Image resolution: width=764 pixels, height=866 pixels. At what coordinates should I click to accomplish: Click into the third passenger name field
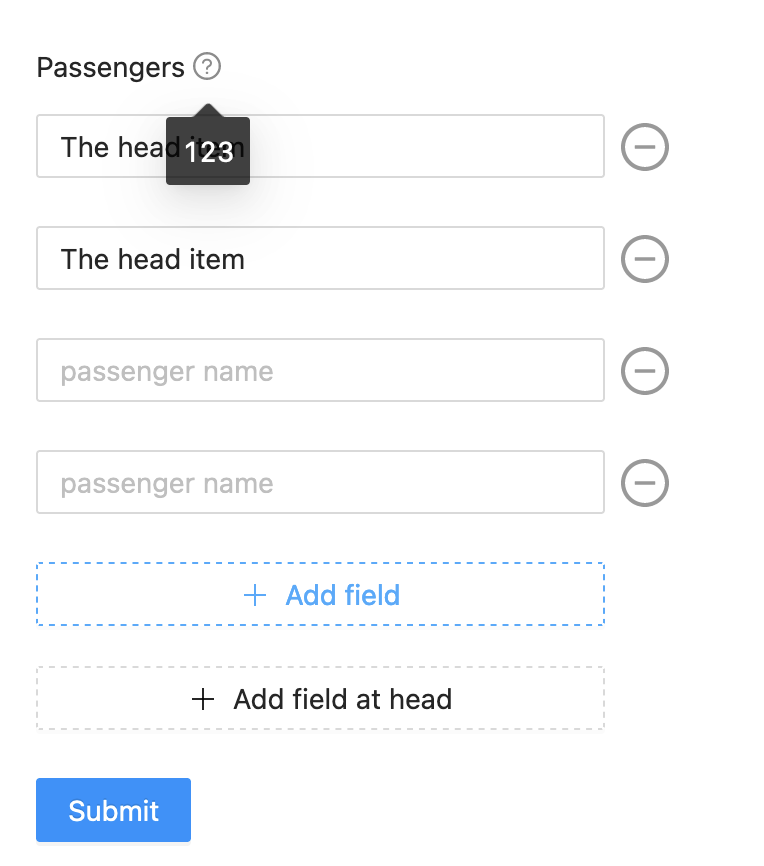pos(400,371)
